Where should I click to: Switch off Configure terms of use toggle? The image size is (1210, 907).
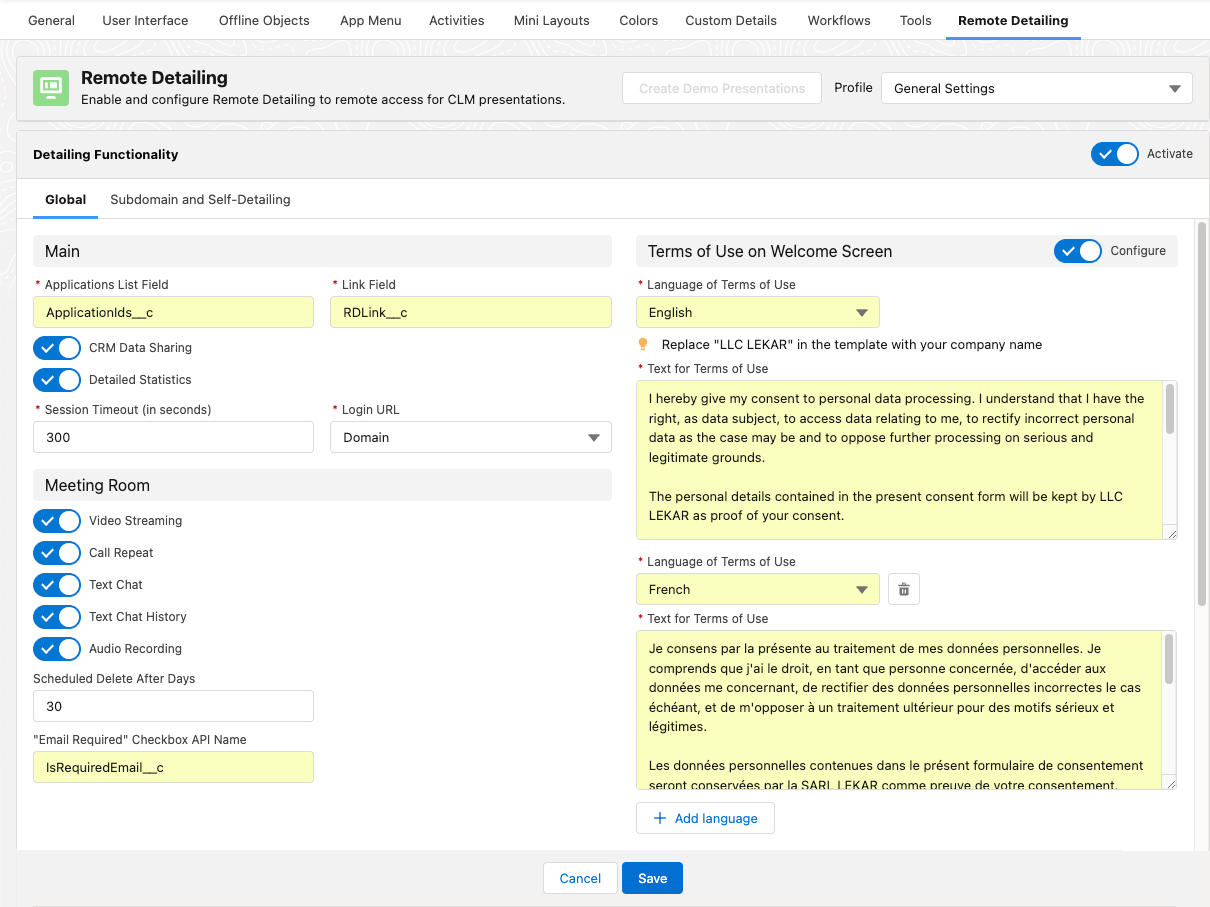click(x=1077, y=251)
